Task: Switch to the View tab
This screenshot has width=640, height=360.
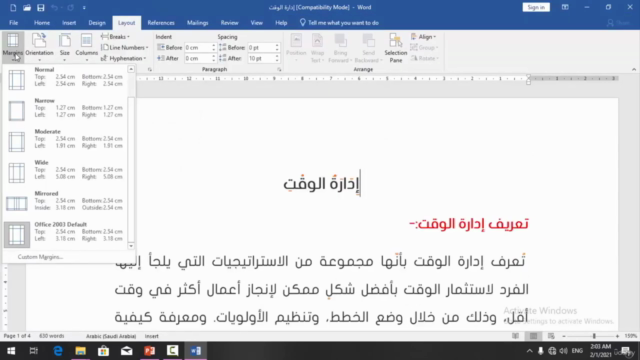Action: click(257, 23)
